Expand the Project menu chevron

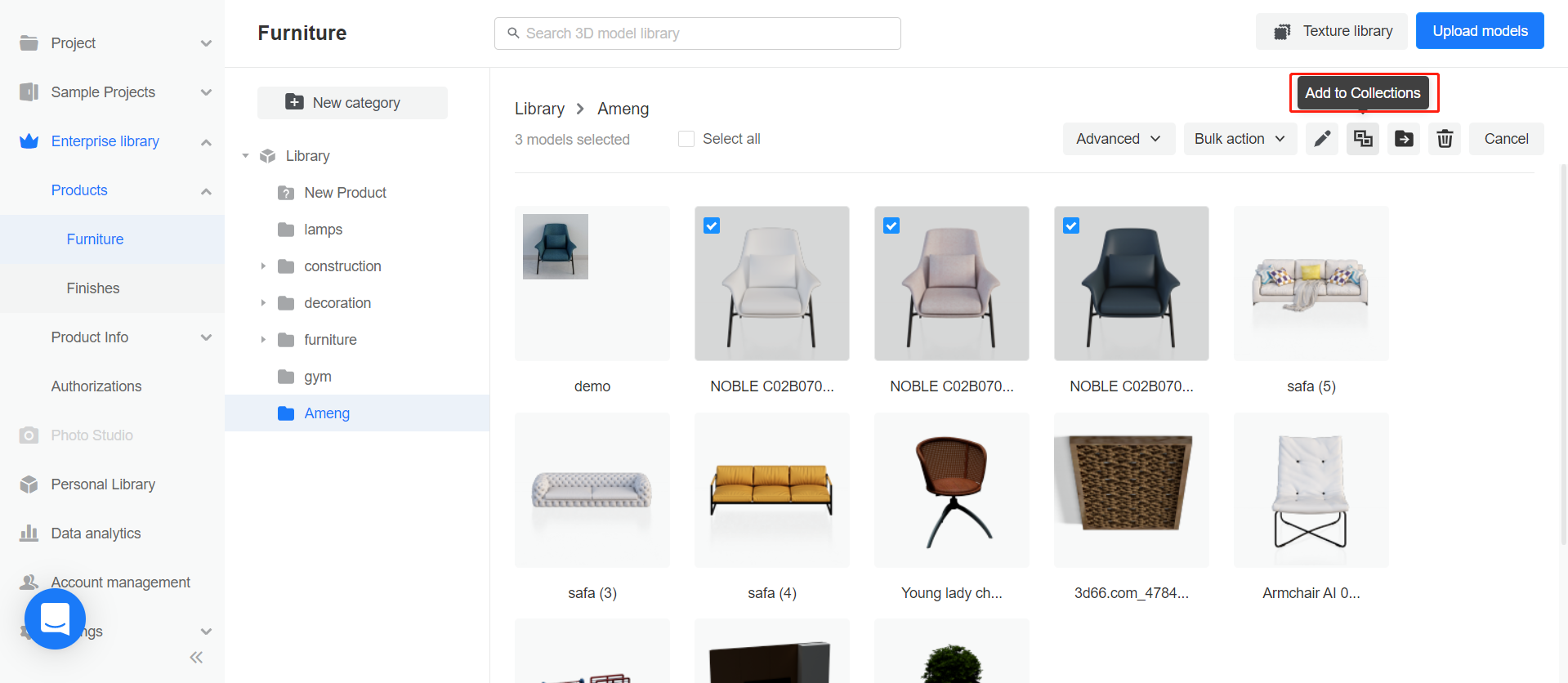206,43
